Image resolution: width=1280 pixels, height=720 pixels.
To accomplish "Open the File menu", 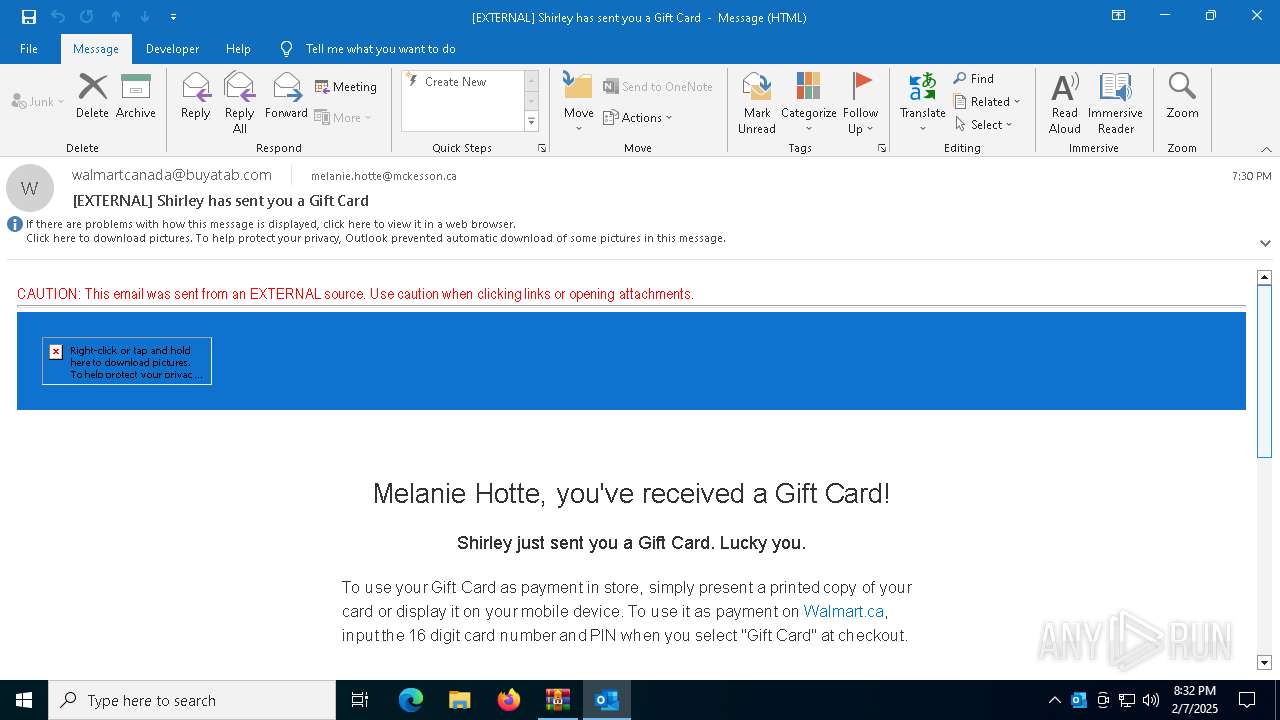I will click(x=29, y=49).
